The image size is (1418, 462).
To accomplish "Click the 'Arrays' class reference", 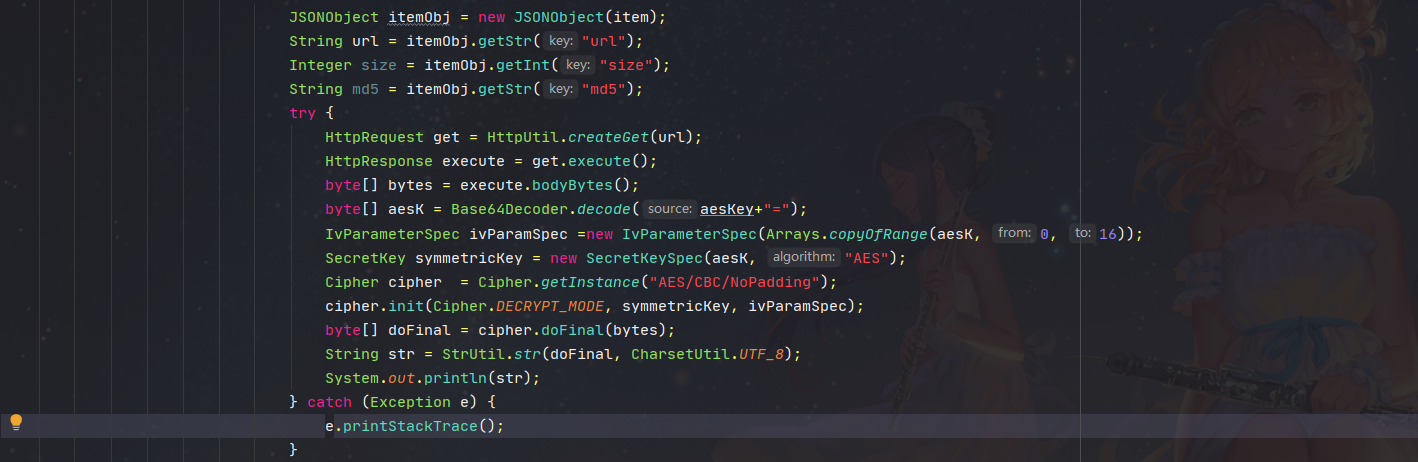I will click(x=793, y=233).
